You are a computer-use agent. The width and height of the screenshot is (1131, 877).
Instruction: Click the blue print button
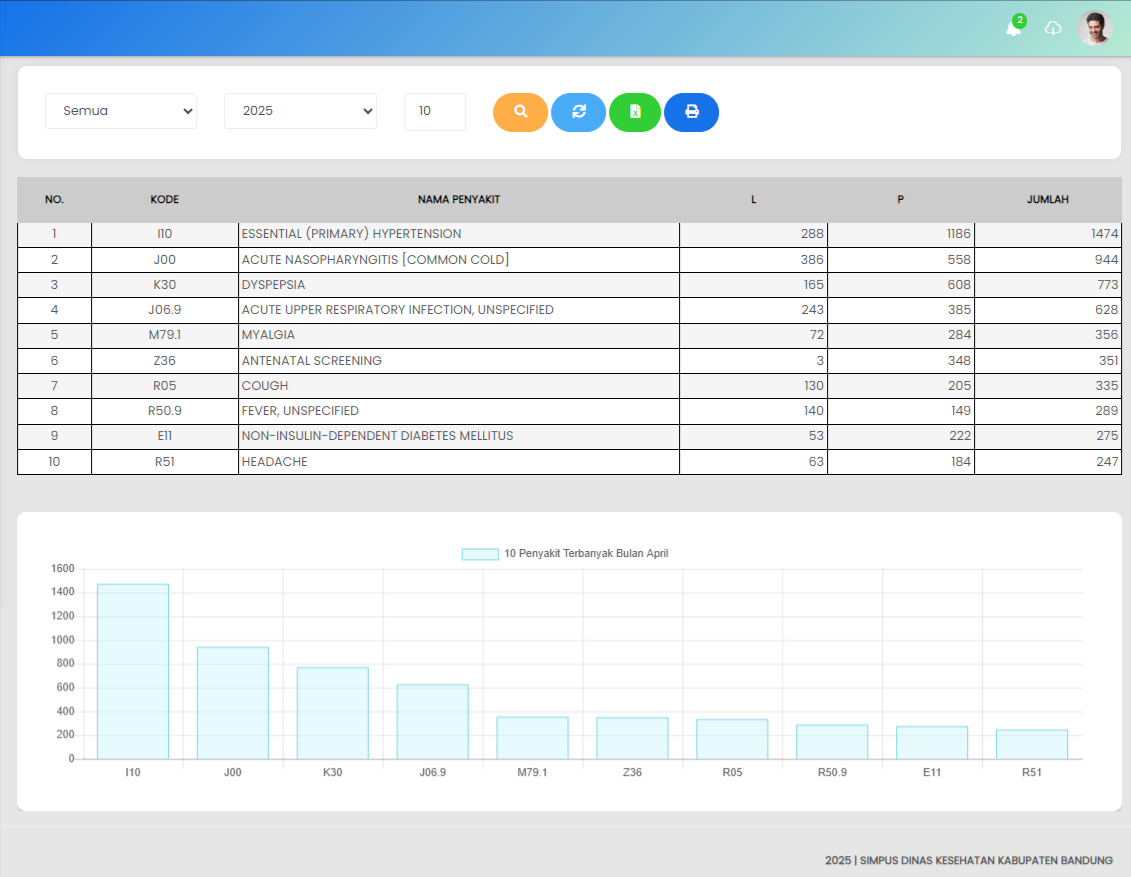pos(691,112)
